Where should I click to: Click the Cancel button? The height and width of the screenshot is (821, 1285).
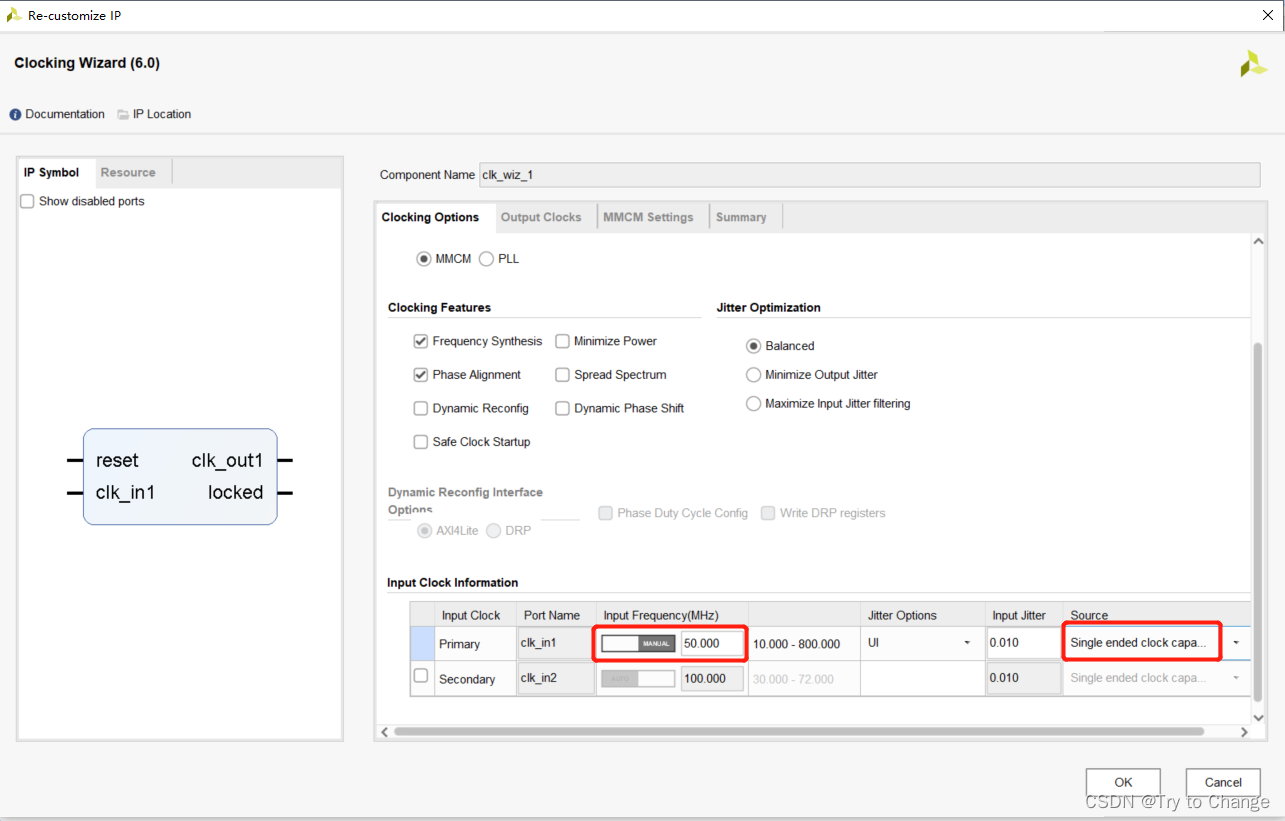[1222, 782]
